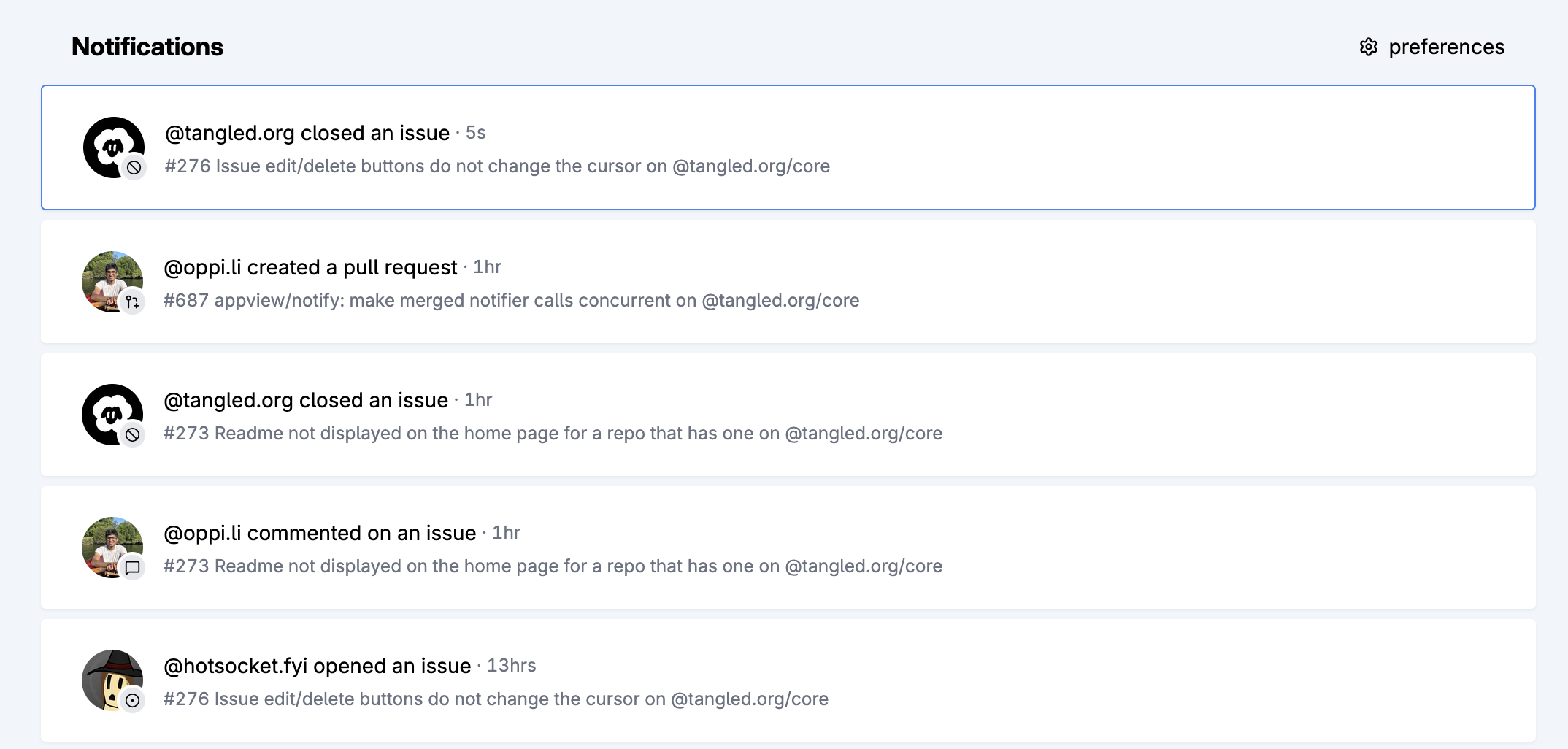This screenshot has width=1568, height=749.
Task: Open the "@oppi.li created a pull request" notification
Action: click(x=310, y=268)
